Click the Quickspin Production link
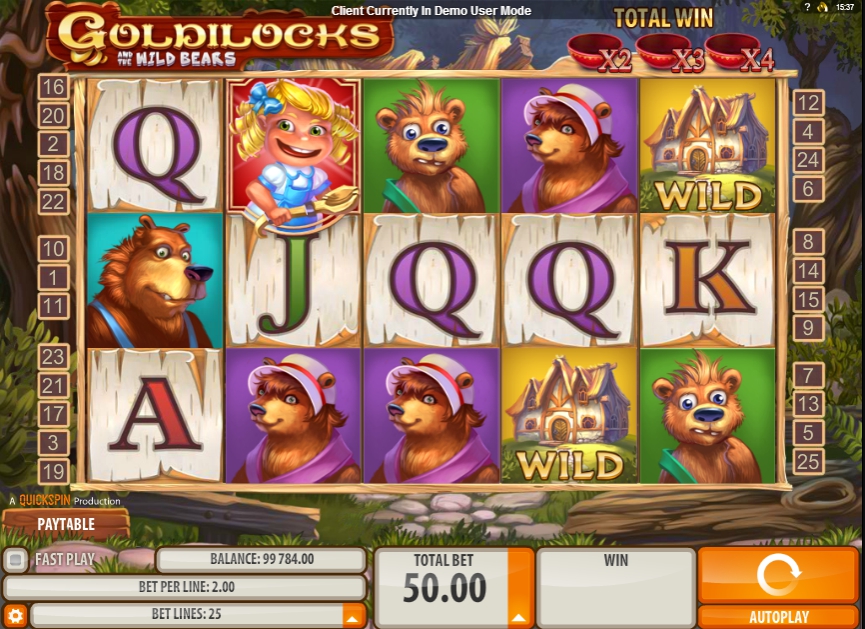This screenshot has height=629, width=865. [x=65, y=500]
